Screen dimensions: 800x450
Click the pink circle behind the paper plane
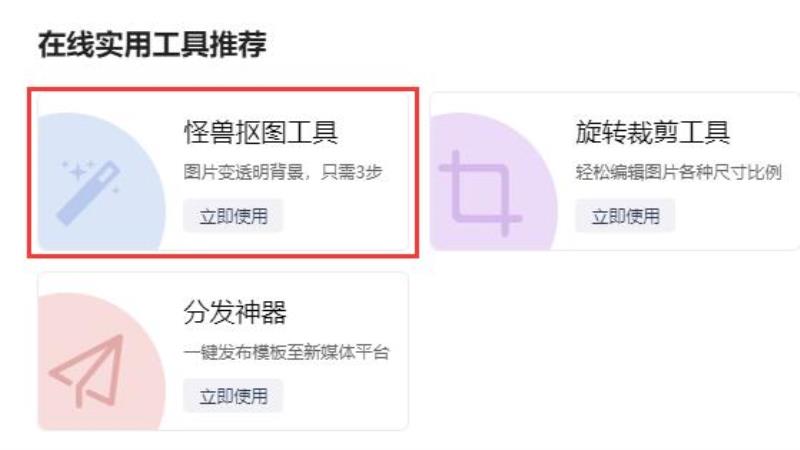[x=101, y=362]
